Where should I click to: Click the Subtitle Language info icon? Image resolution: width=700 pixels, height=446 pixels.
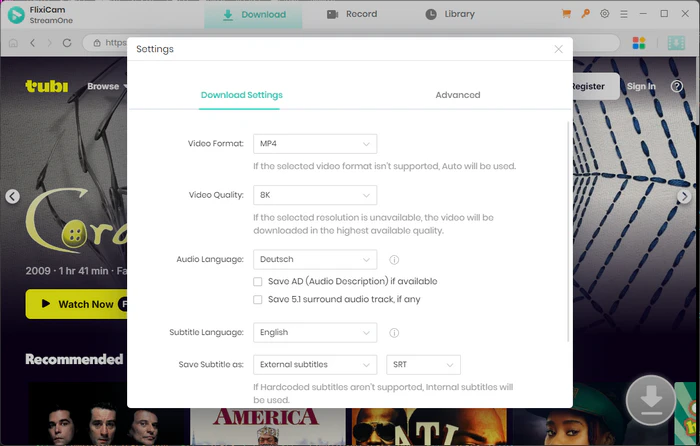click(394, 333)
